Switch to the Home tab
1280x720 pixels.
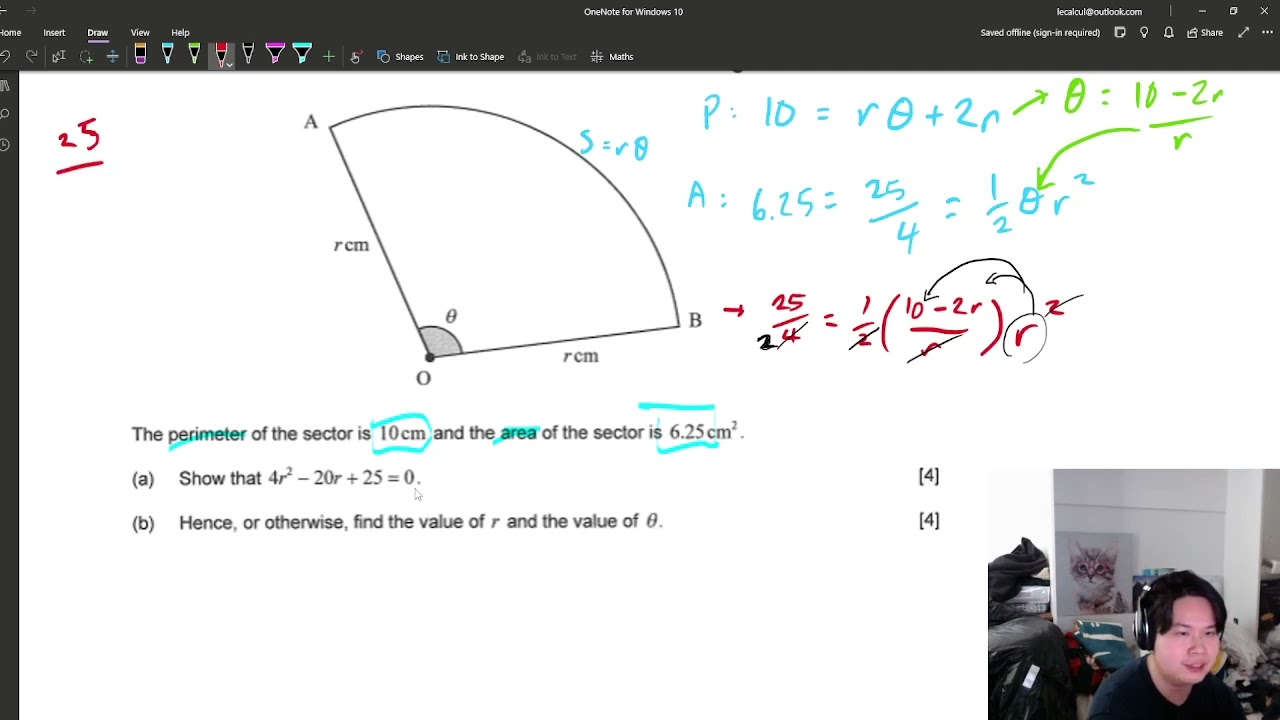click(10, 33)
